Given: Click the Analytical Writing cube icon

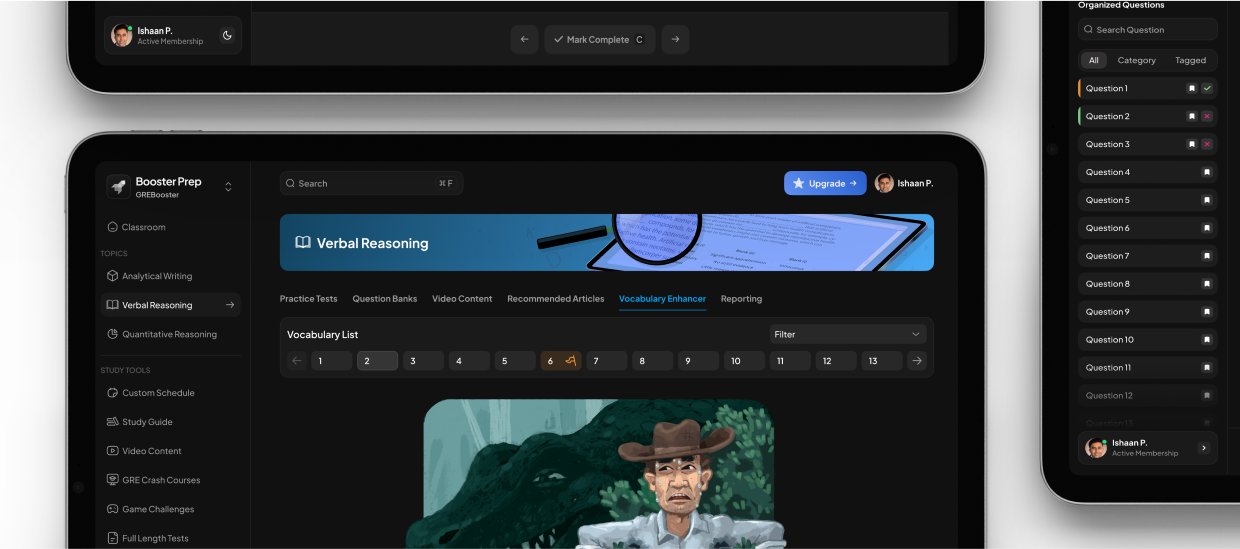Looking at the screenshot, I should [112, 276].
